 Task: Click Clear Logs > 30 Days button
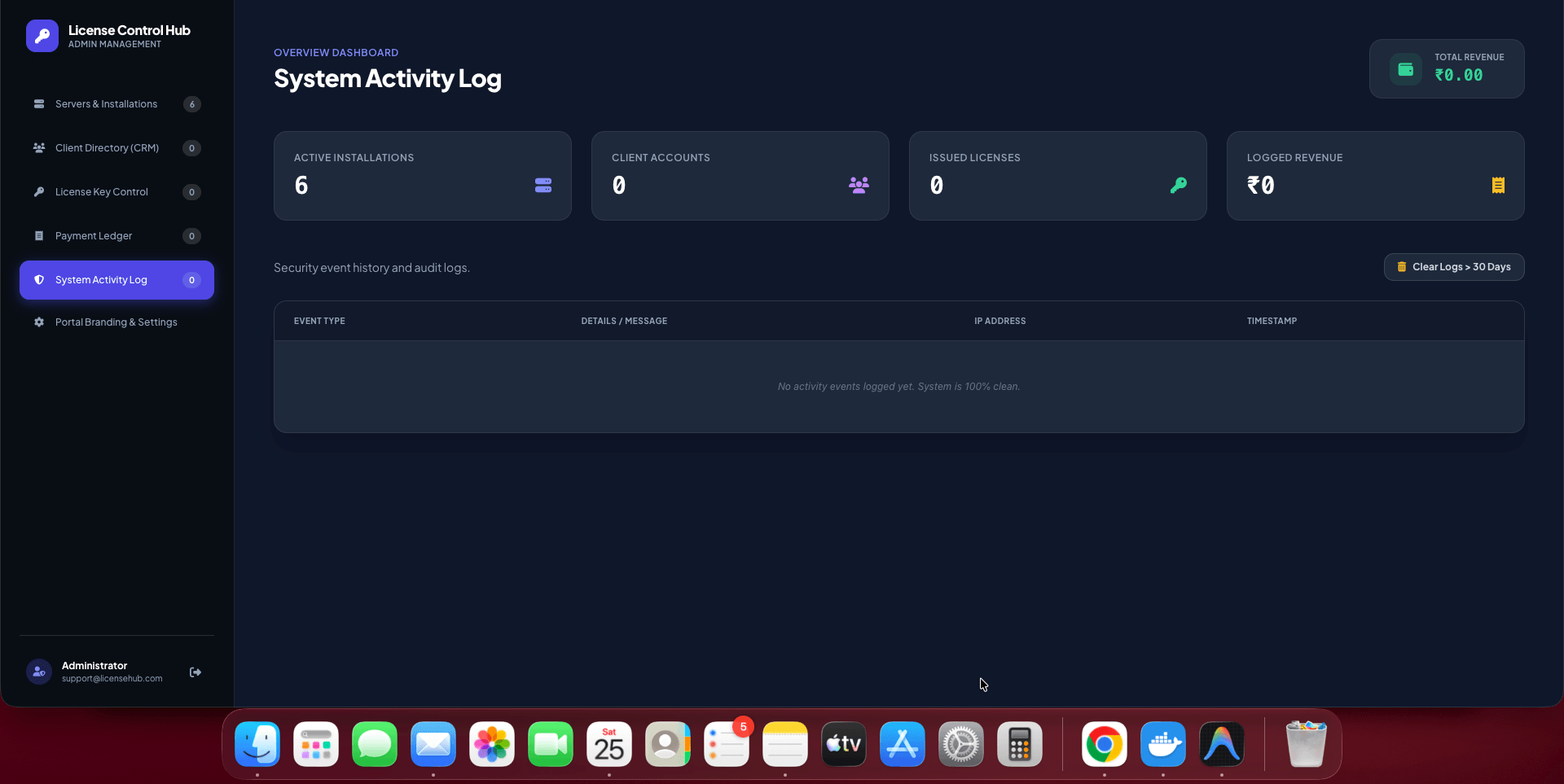[1454, 267]
